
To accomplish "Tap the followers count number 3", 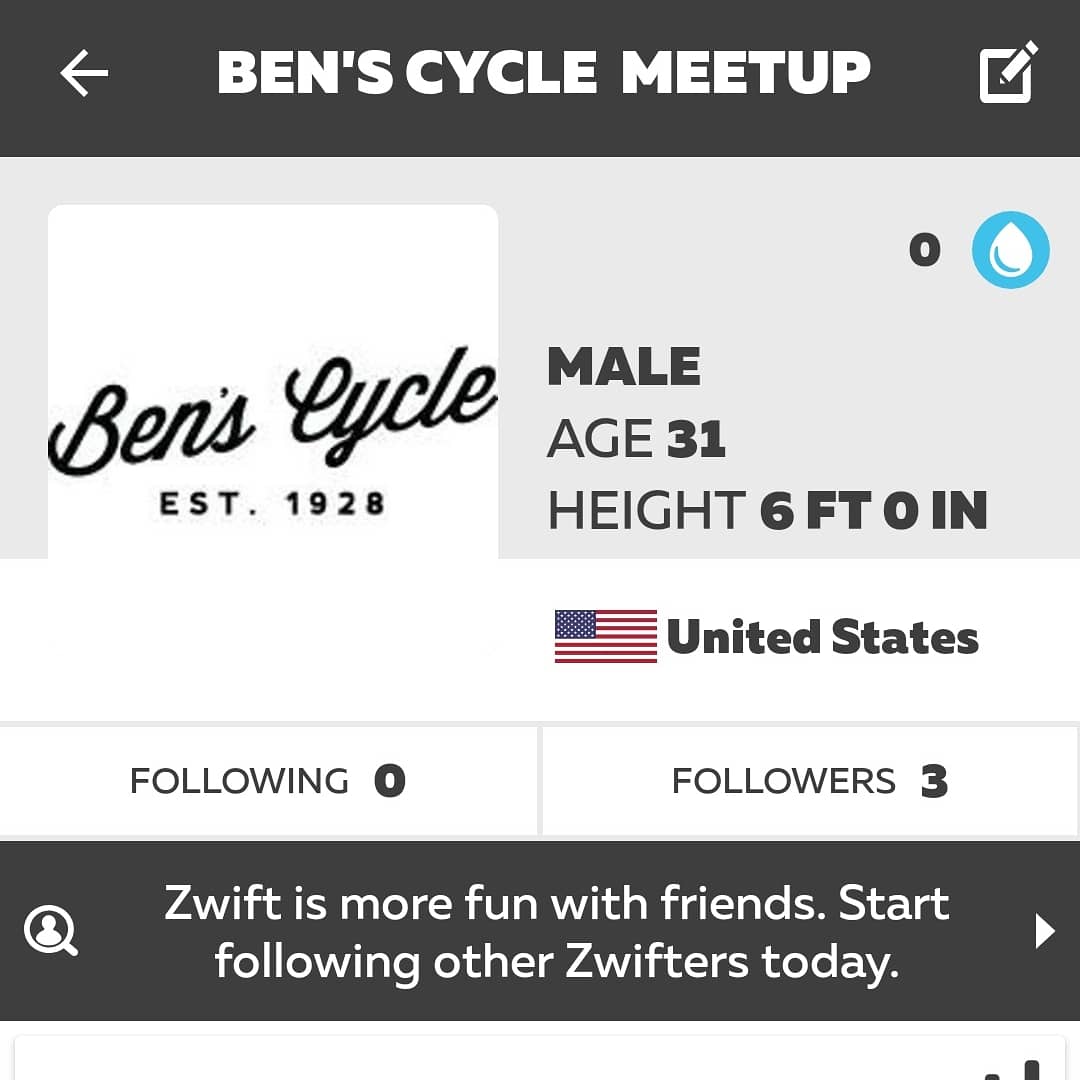I will coord(934,781).
